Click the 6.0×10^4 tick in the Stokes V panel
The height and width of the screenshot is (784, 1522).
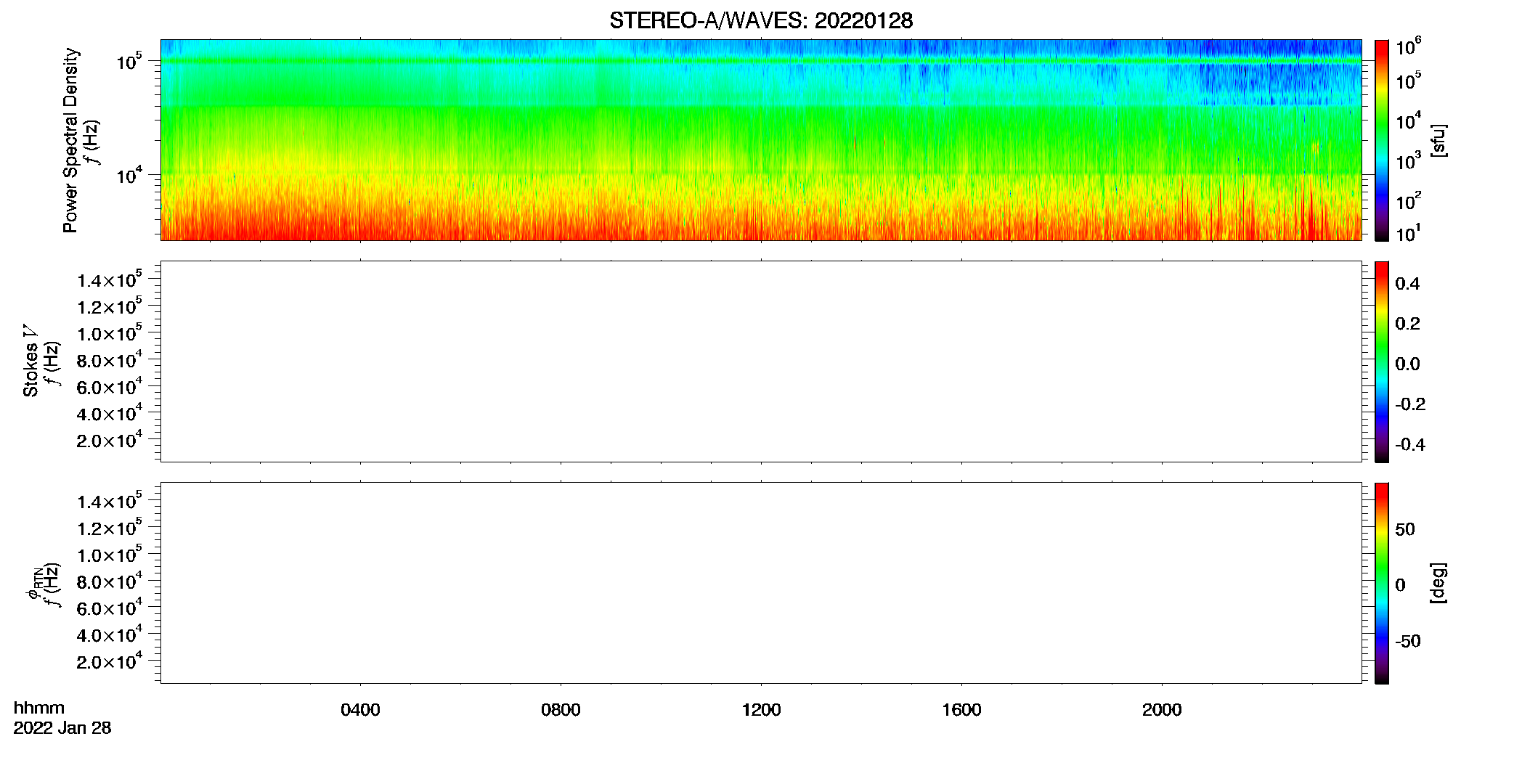click(110, 386)
